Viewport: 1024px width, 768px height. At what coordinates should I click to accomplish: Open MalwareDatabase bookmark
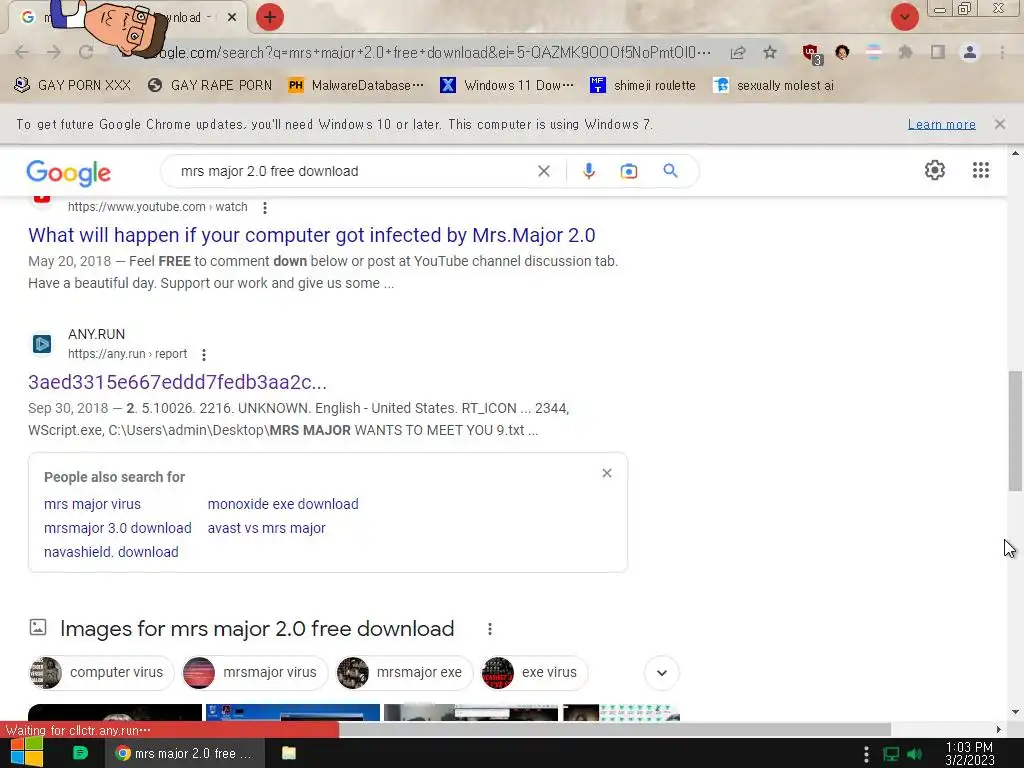(356, 85)
